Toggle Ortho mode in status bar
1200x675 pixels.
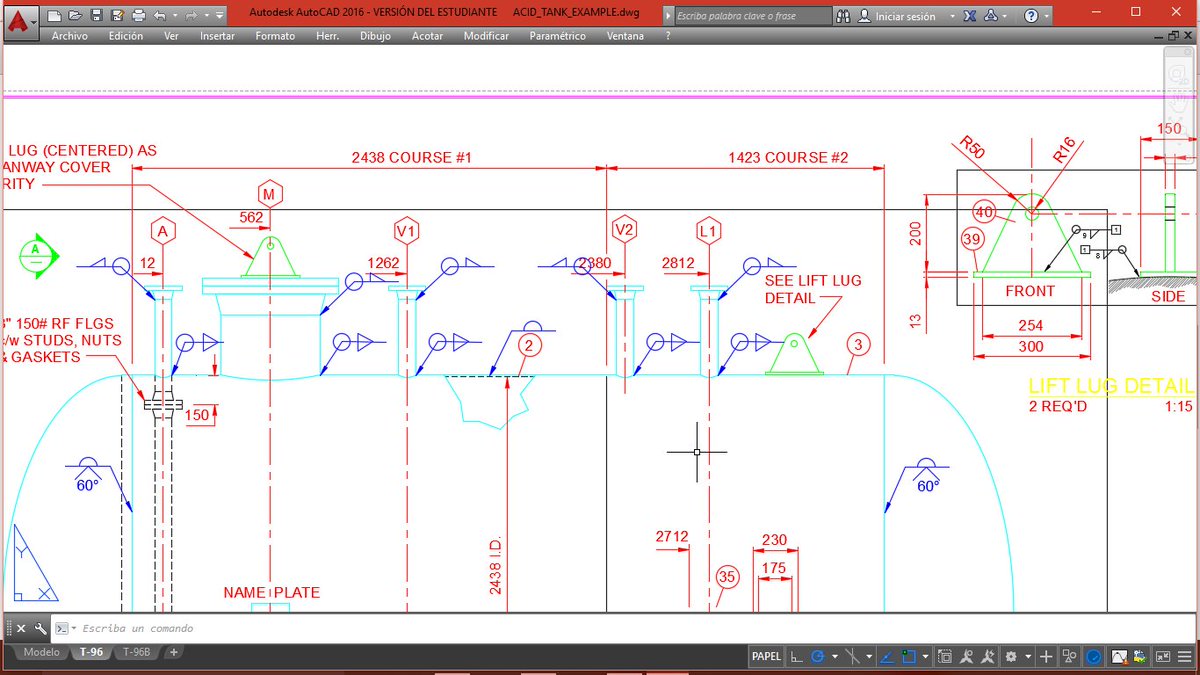[797, 657]
